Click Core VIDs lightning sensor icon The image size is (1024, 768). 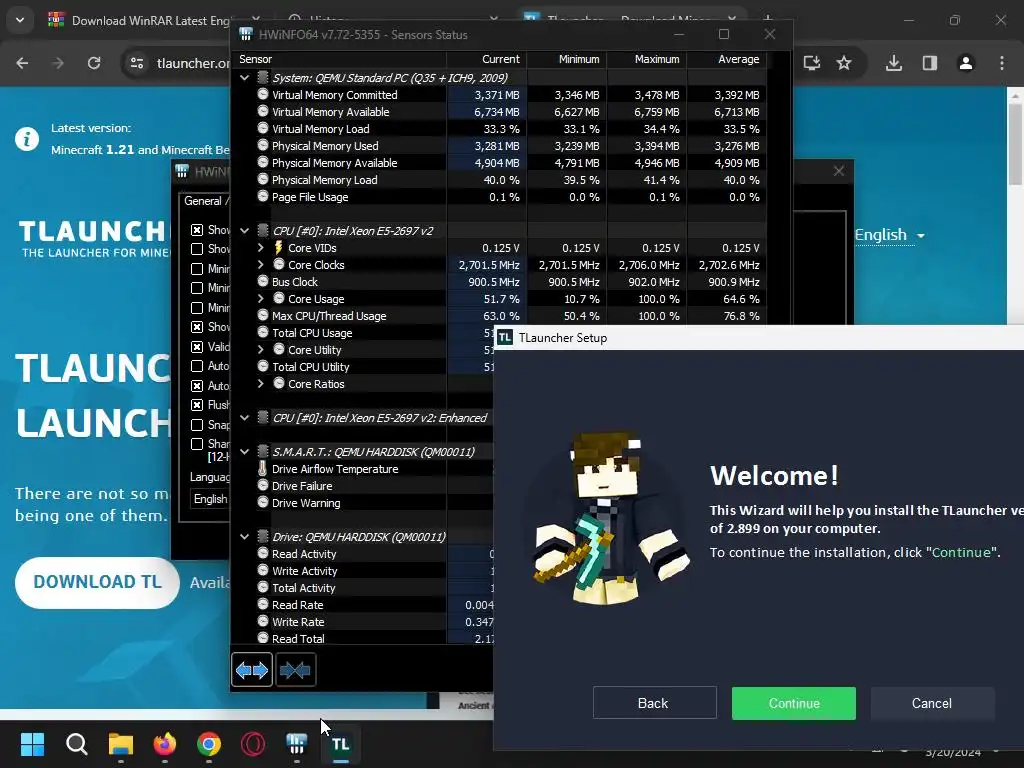coord(278,248)
